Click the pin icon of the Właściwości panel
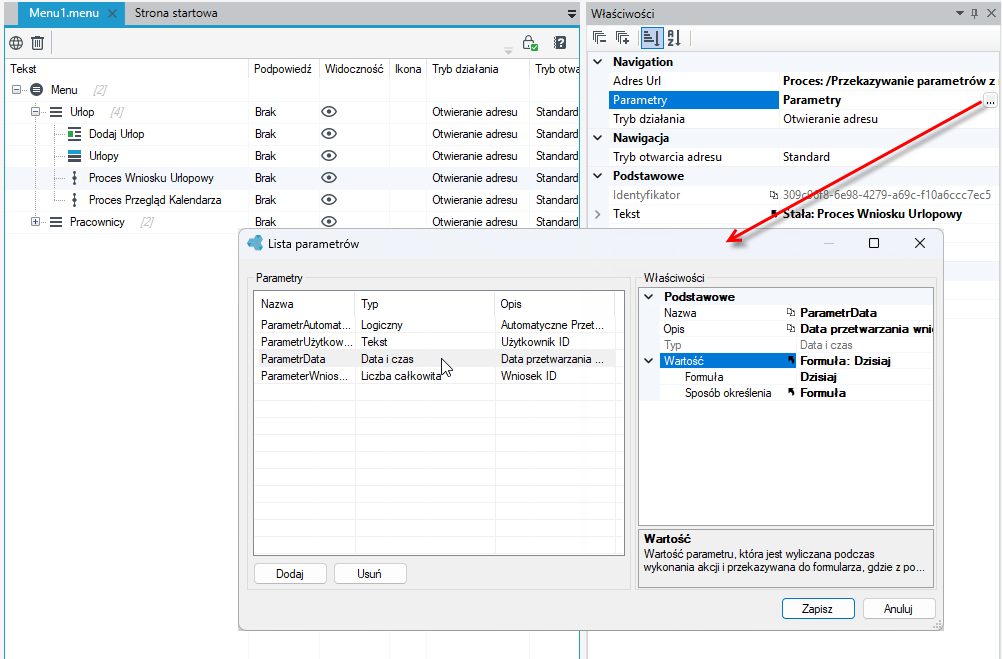Image resolution: width=1002 pixels, height=659 pixels. 975,13
